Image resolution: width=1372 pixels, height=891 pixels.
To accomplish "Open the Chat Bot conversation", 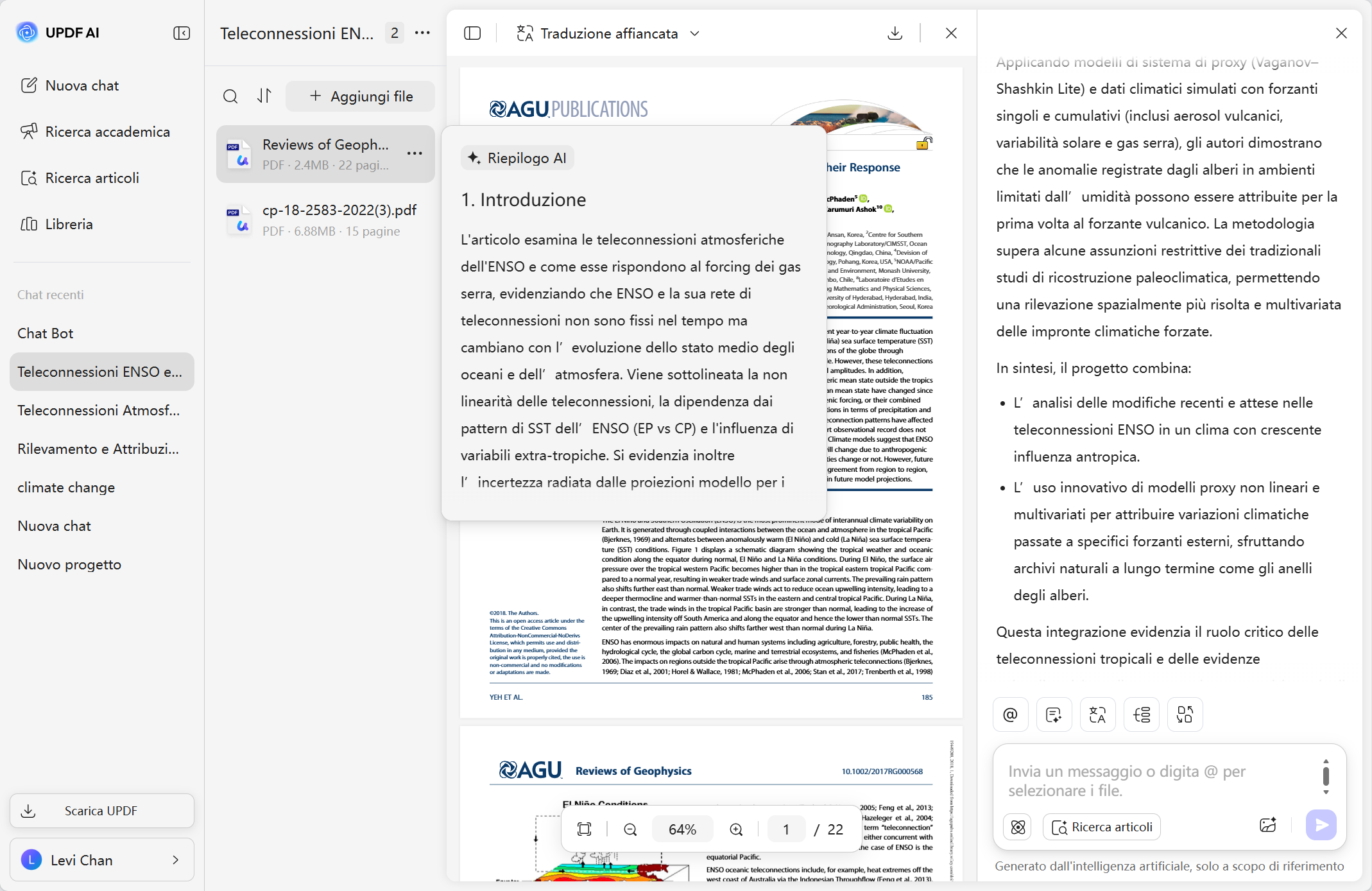I will [102, 333].
